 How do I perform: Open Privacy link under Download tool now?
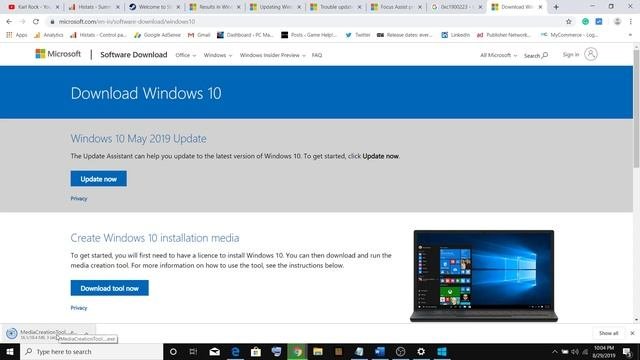[79, 308]
